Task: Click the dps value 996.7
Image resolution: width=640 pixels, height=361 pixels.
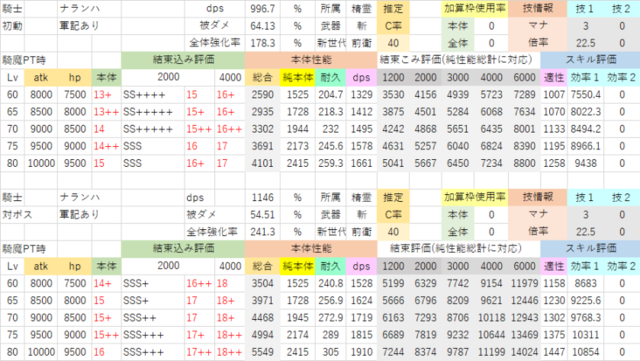Action: [x=262, y=9]
